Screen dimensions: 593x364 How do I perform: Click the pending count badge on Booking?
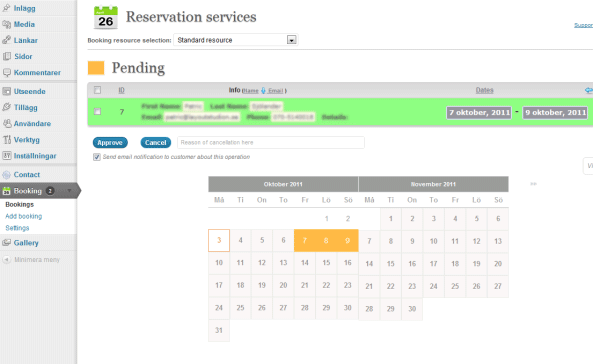pyautogui.click(x=50, y=191)
